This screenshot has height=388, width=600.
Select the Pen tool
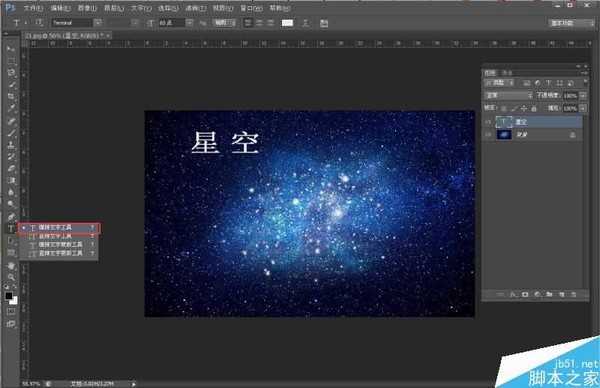coord(11,217)
